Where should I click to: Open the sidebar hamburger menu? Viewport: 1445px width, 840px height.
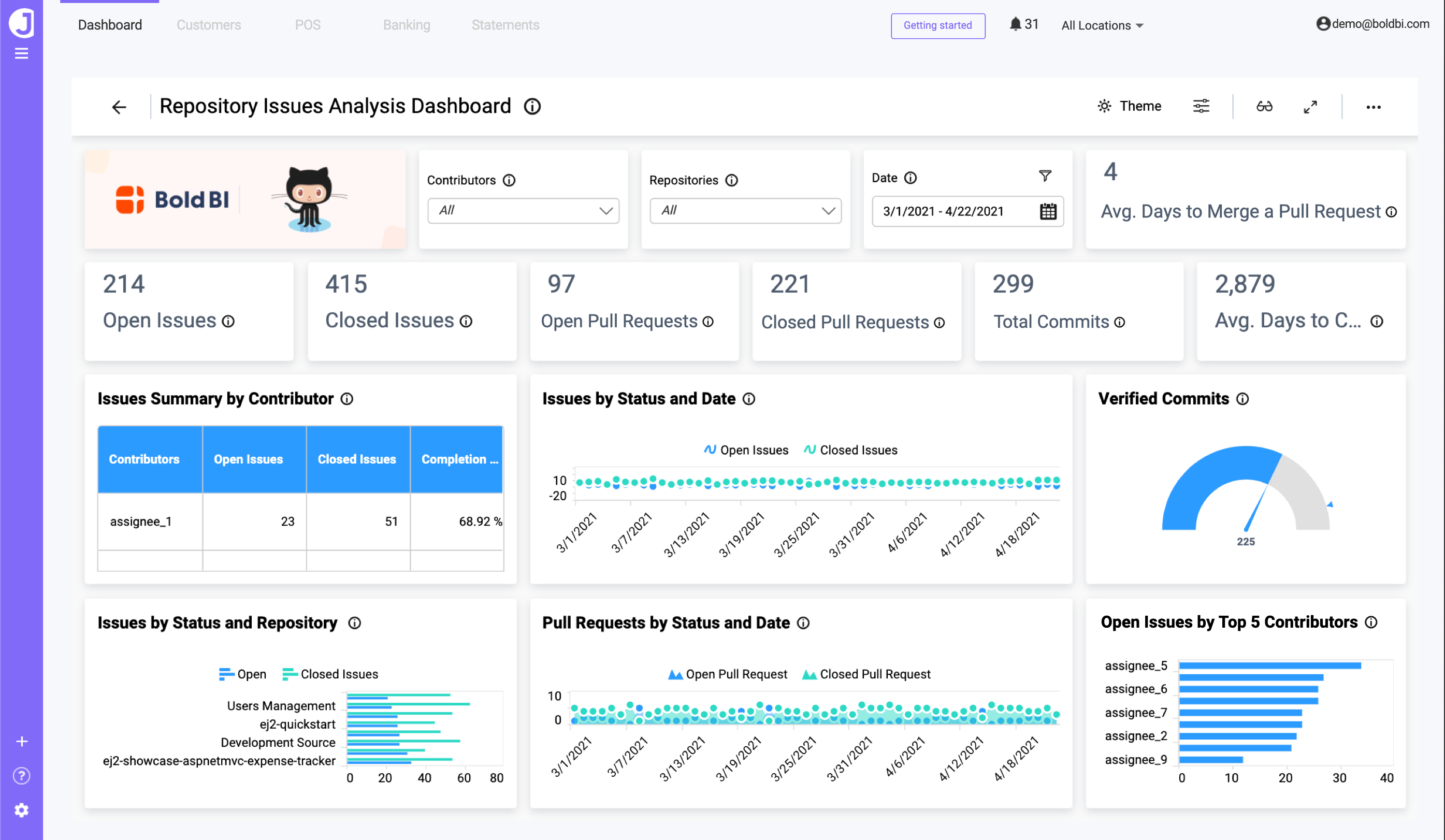pos(21,53)
